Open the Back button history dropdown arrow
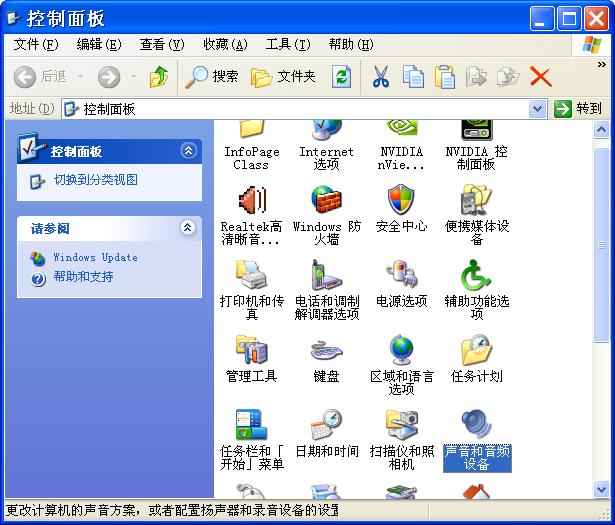This screenshot has width=615, height=525. pos(80,76)
